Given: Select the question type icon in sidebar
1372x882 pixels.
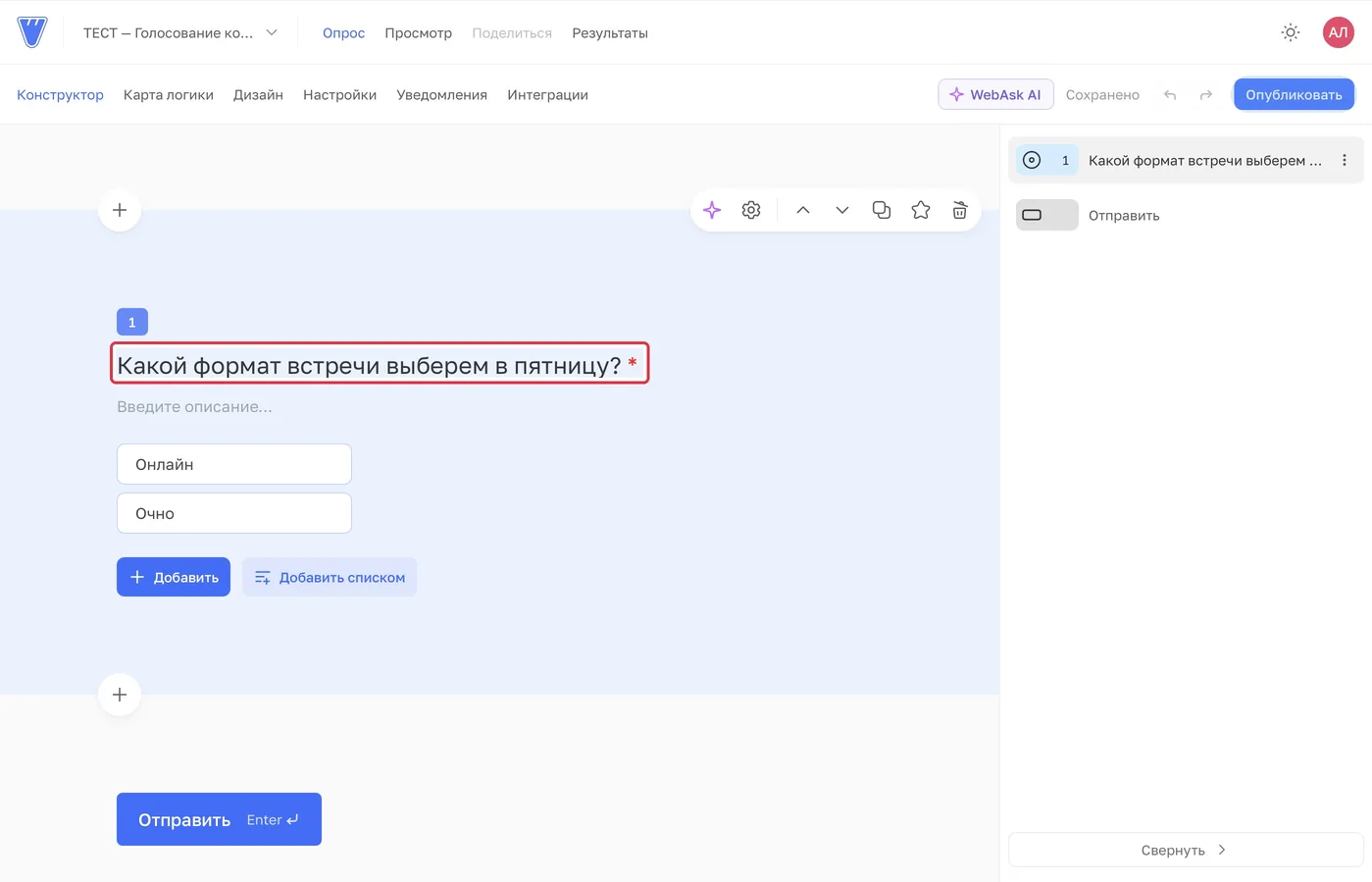Looking at the screenshot, I should click(x=1032, y=160).
